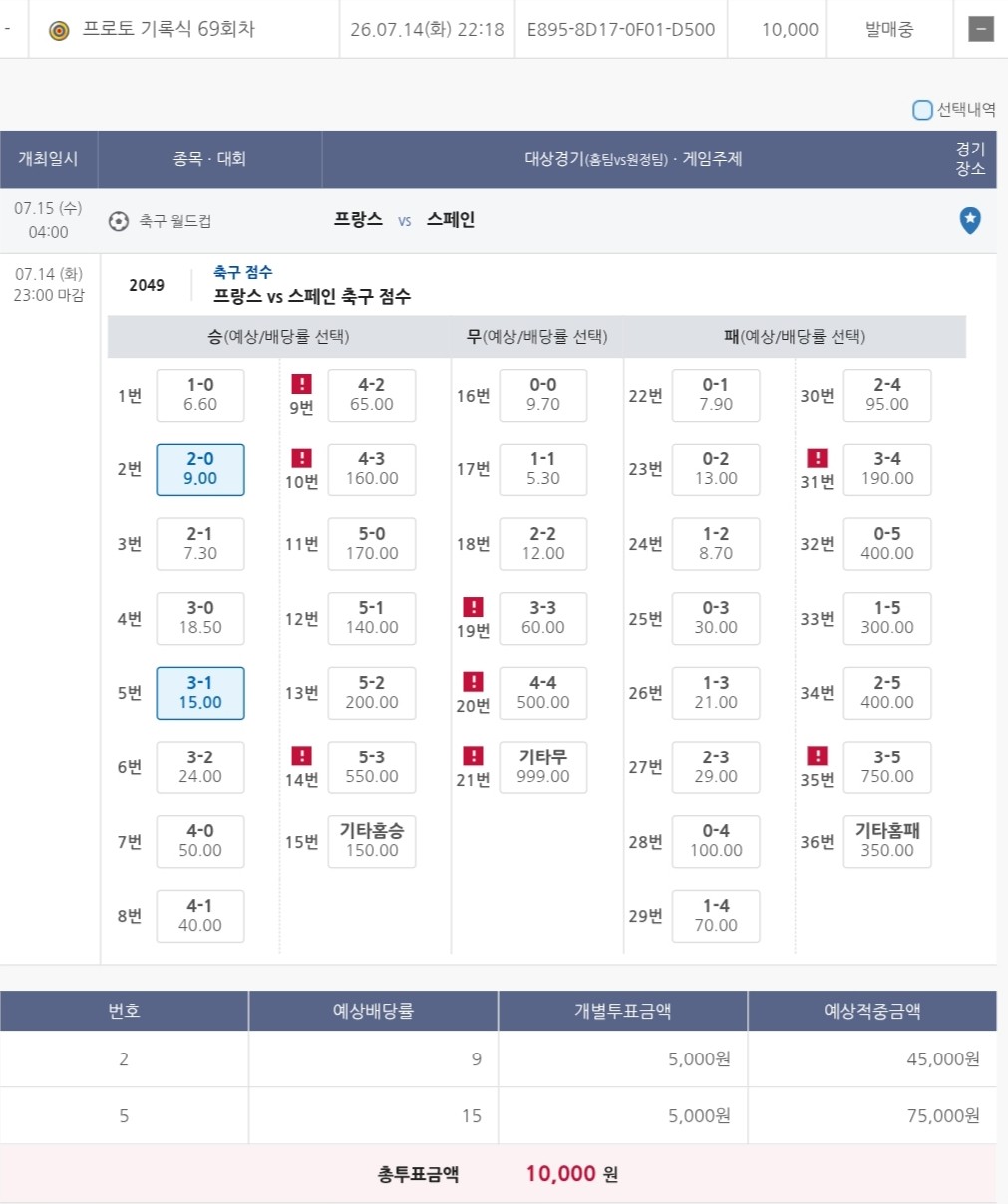Click the 예상배당률 column header
Image resolution: width=1008 pixels, height=1204 pixels.
[x=373, y=1011]
